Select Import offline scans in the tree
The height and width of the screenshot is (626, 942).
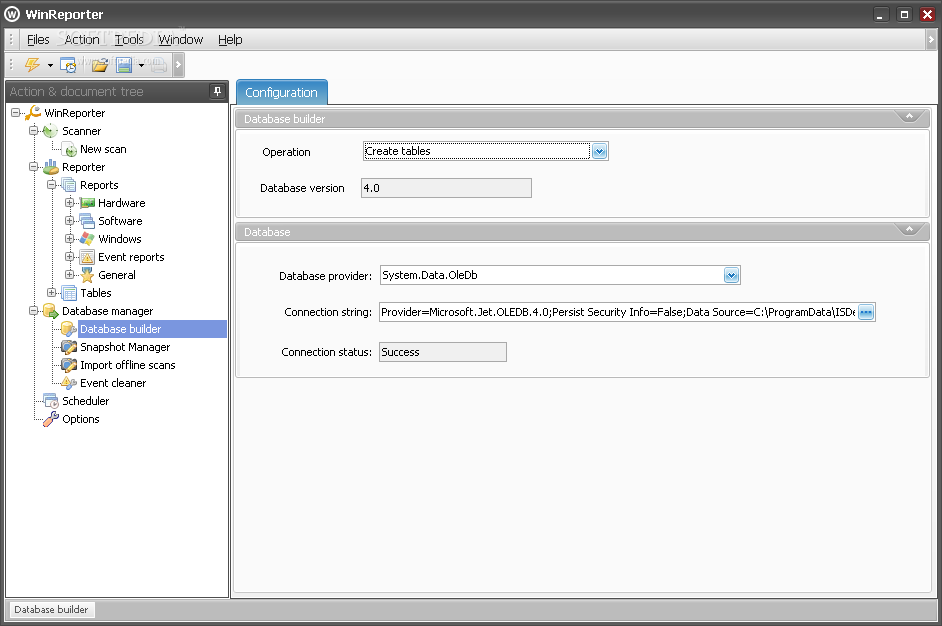(128, 365)
